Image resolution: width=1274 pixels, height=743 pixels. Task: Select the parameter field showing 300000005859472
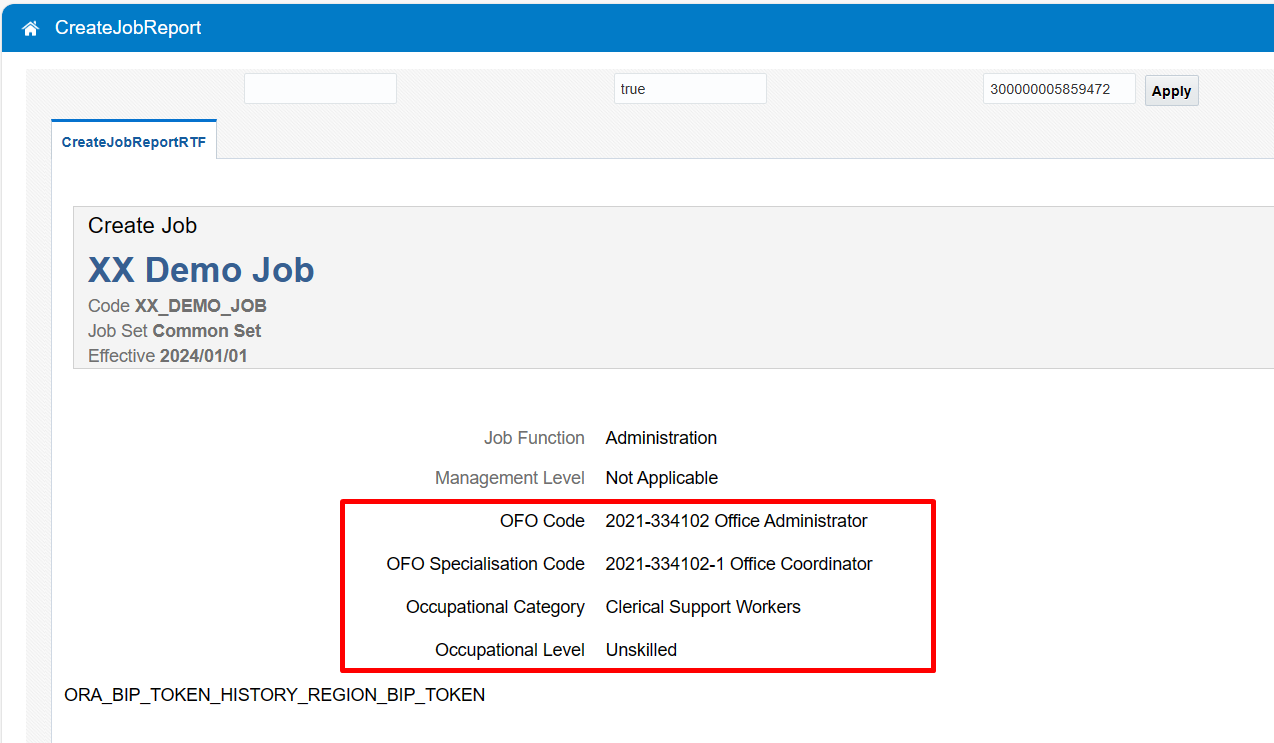1058,88
